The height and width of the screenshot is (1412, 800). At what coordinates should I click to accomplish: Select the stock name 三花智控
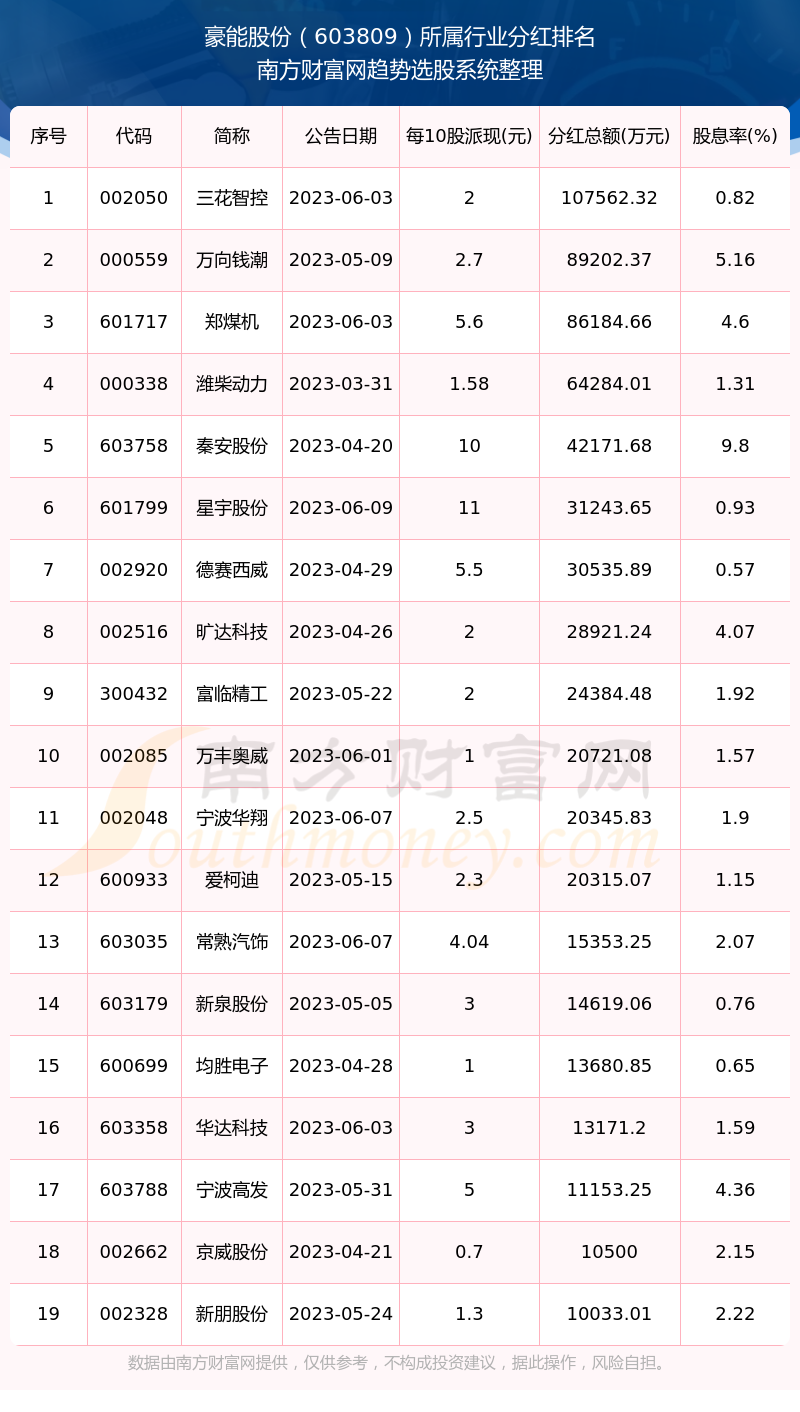[x=232, y=198]
